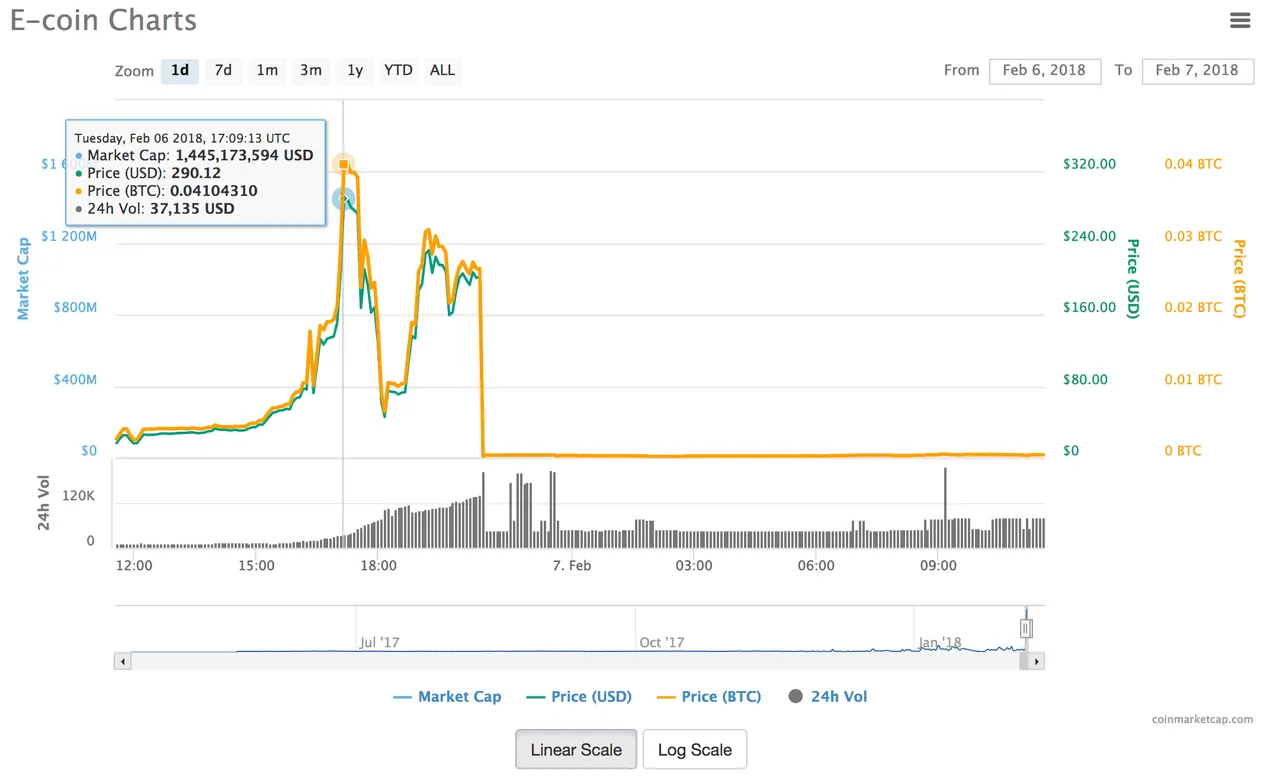Select the 7d zoom range
Viewport: 1280px width, 778px height.
(223, 70)
